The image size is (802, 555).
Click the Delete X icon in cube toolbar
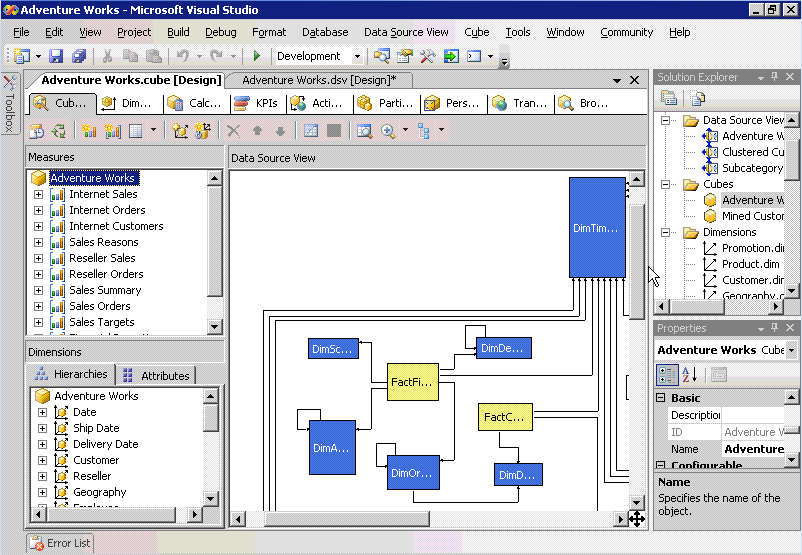tap(233, 131)
